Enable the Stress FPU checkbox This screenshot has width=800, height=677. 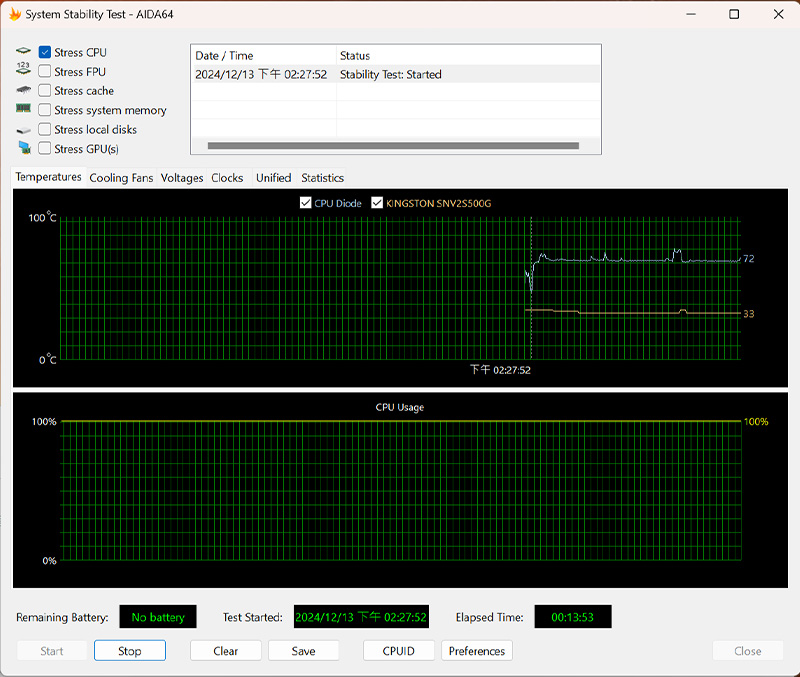click(x=45, y=71)
